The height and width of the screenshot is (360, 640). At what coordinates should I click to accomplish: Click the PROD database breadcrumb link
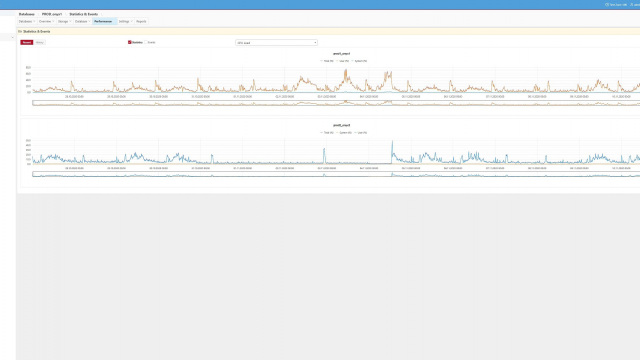click(x=52, y=14)
